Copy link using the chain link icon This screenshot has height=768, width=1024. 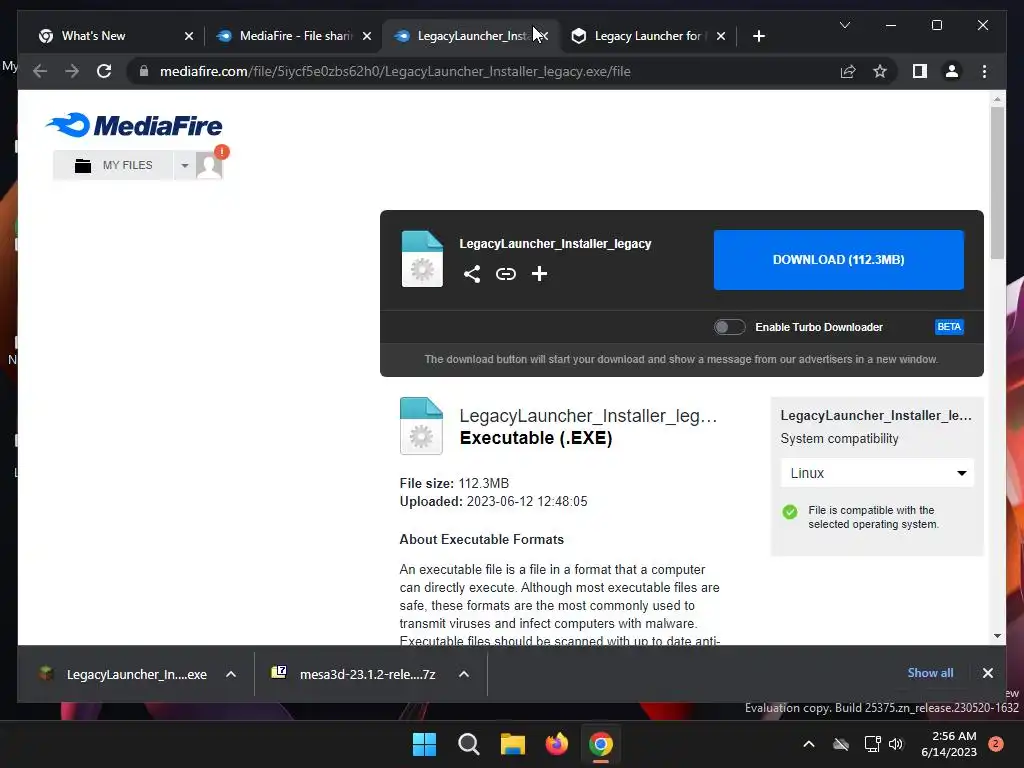click(x=505, y=274)
